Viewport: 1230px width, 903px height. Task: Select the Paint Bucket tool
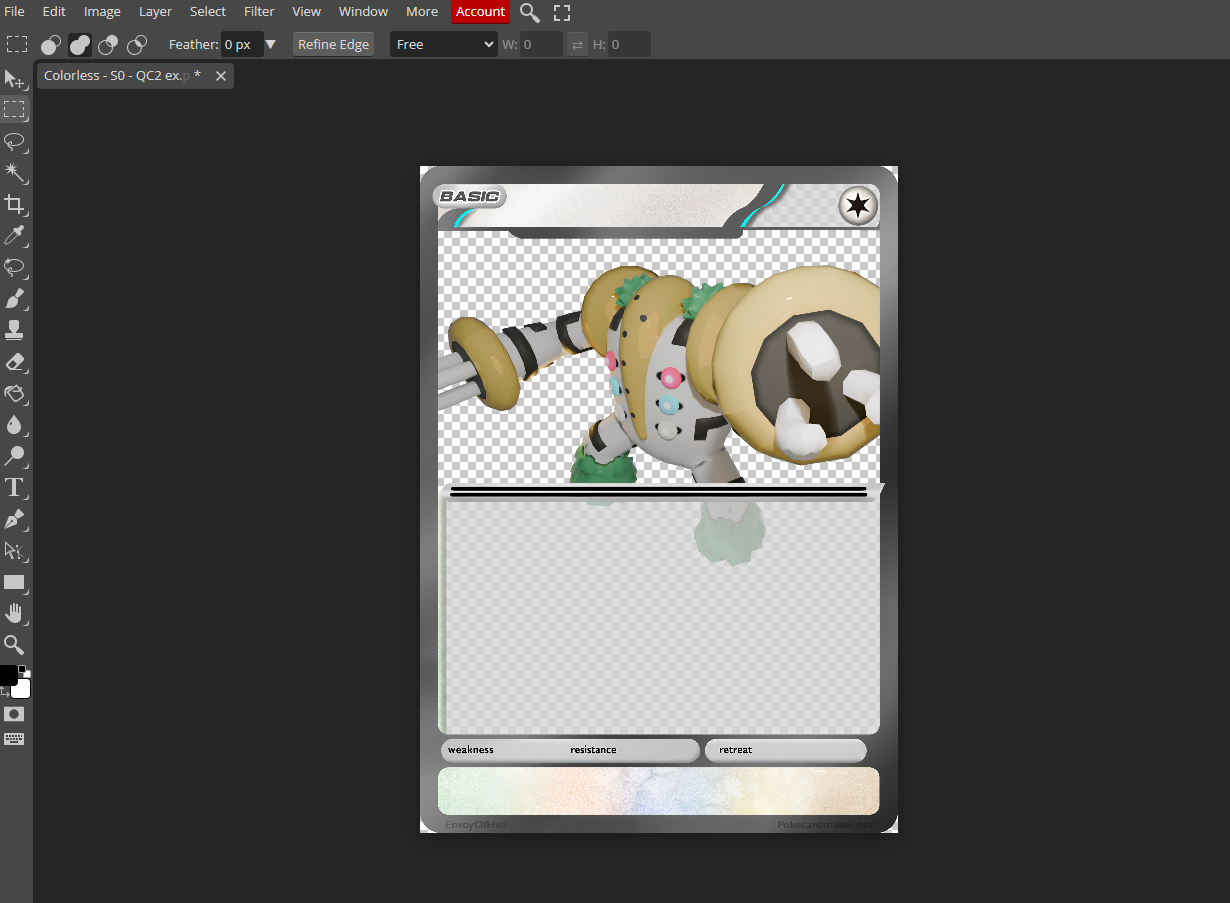pos(14,392)
